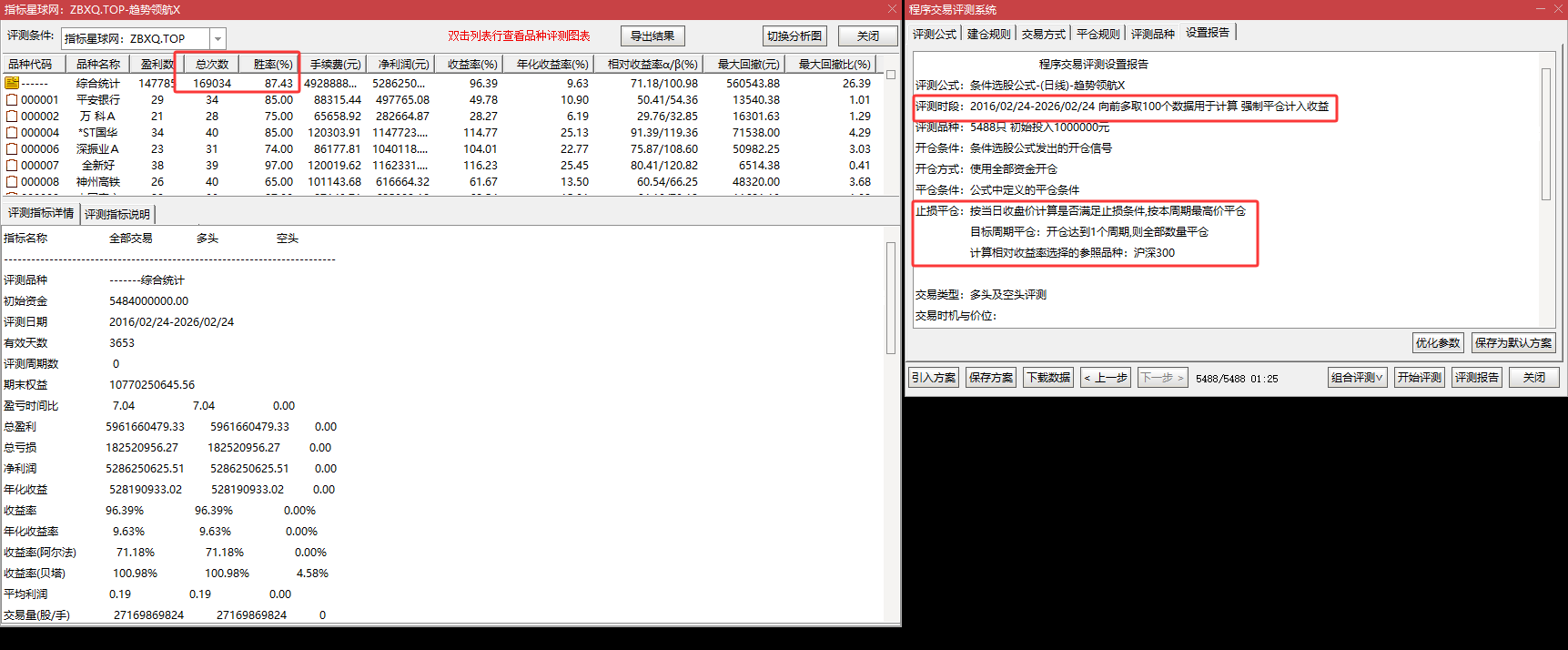Click the 保存方案 button
Image resolution: width=1568 pixels, height=650 pixels.
click(991, 378)
